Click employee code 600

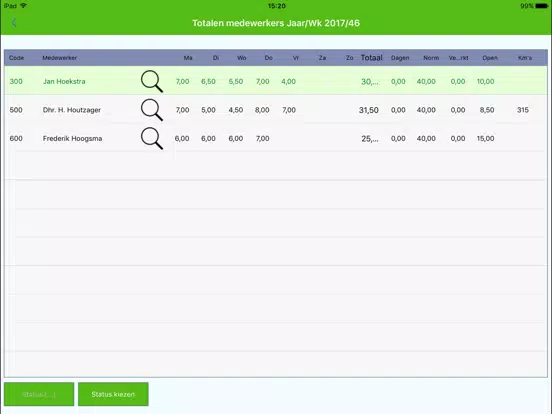[16, 138]
